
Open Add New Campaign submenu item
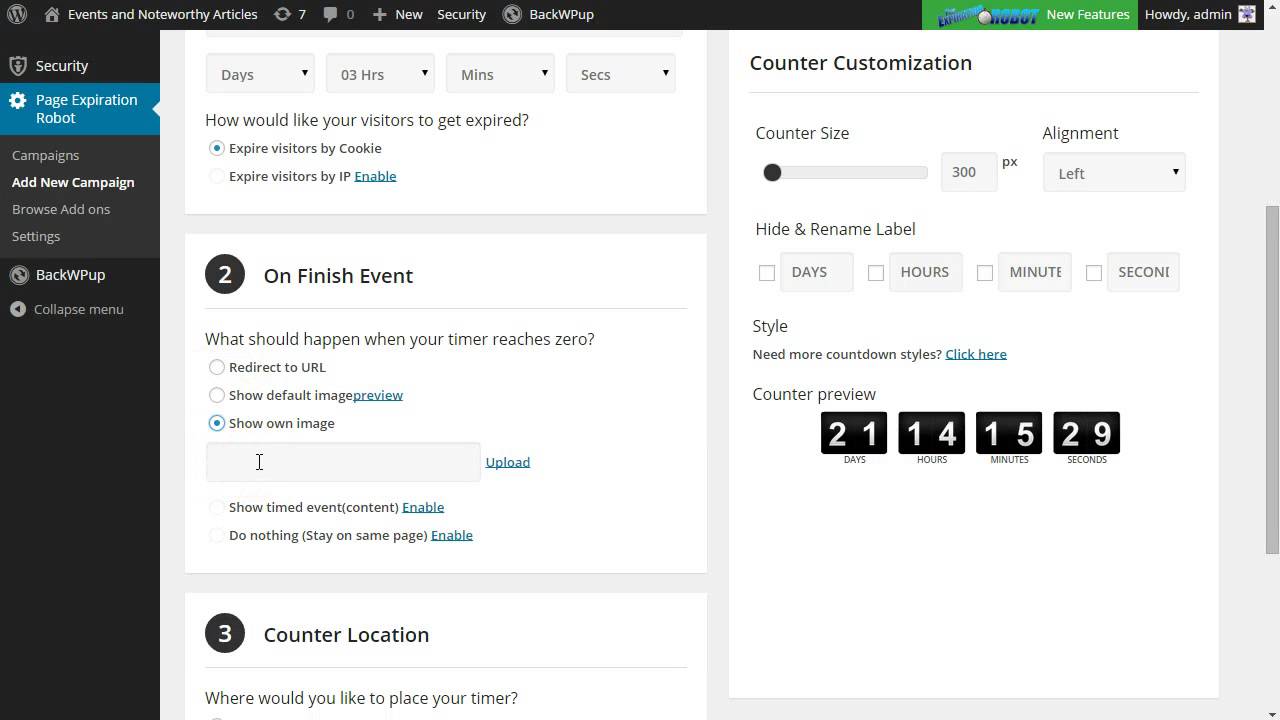click(73, 182)
